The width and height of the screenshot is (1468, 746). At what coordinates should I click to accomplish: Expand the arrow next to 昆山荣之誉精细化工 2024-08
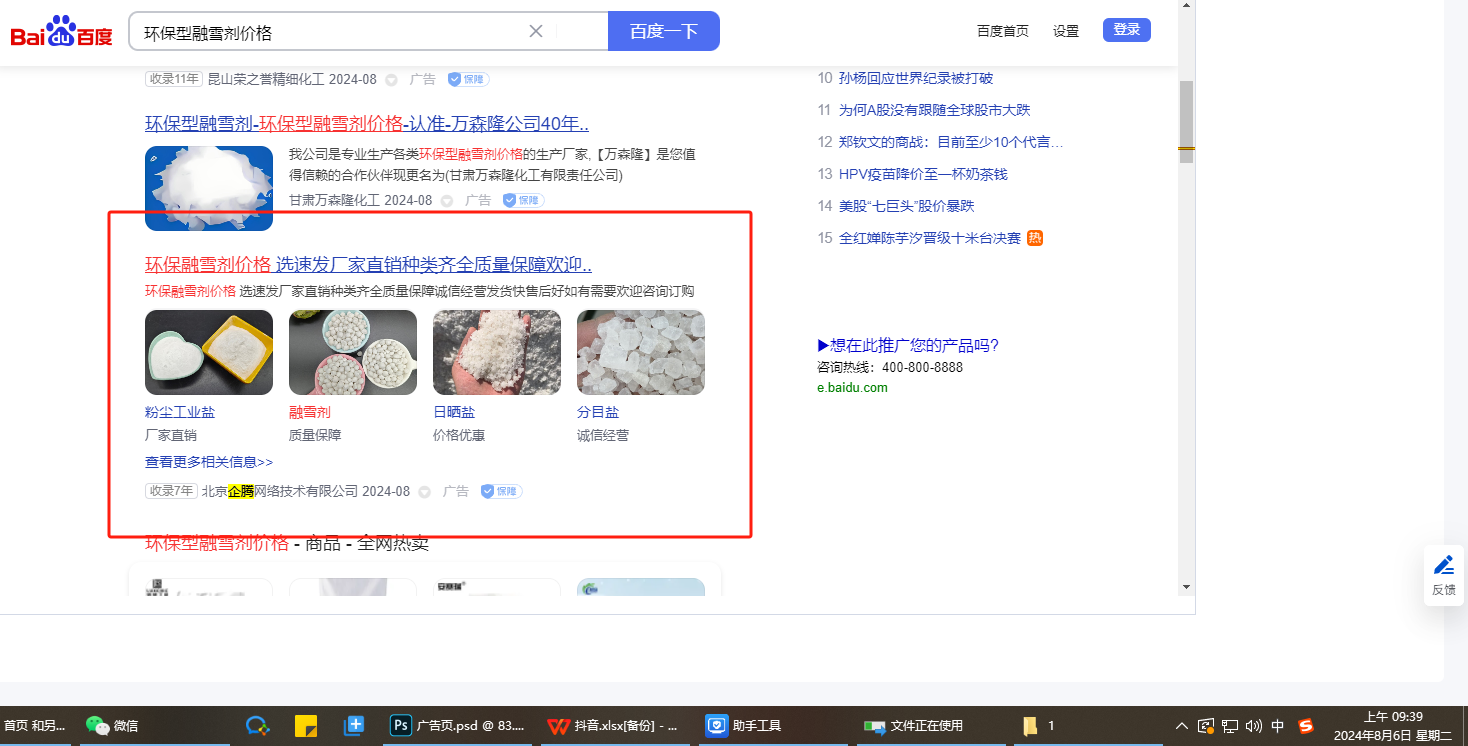(392, 80)
